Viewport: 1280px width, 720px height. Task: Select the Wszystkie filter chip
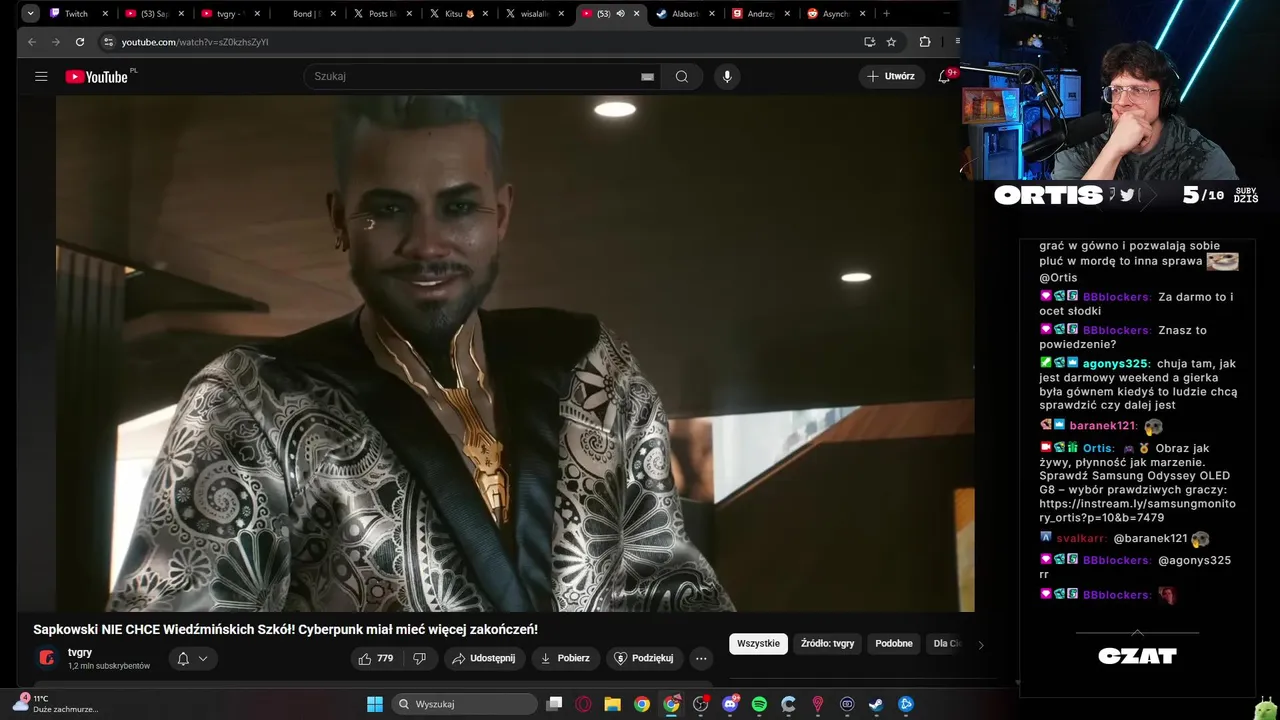[x=758, y=644]
